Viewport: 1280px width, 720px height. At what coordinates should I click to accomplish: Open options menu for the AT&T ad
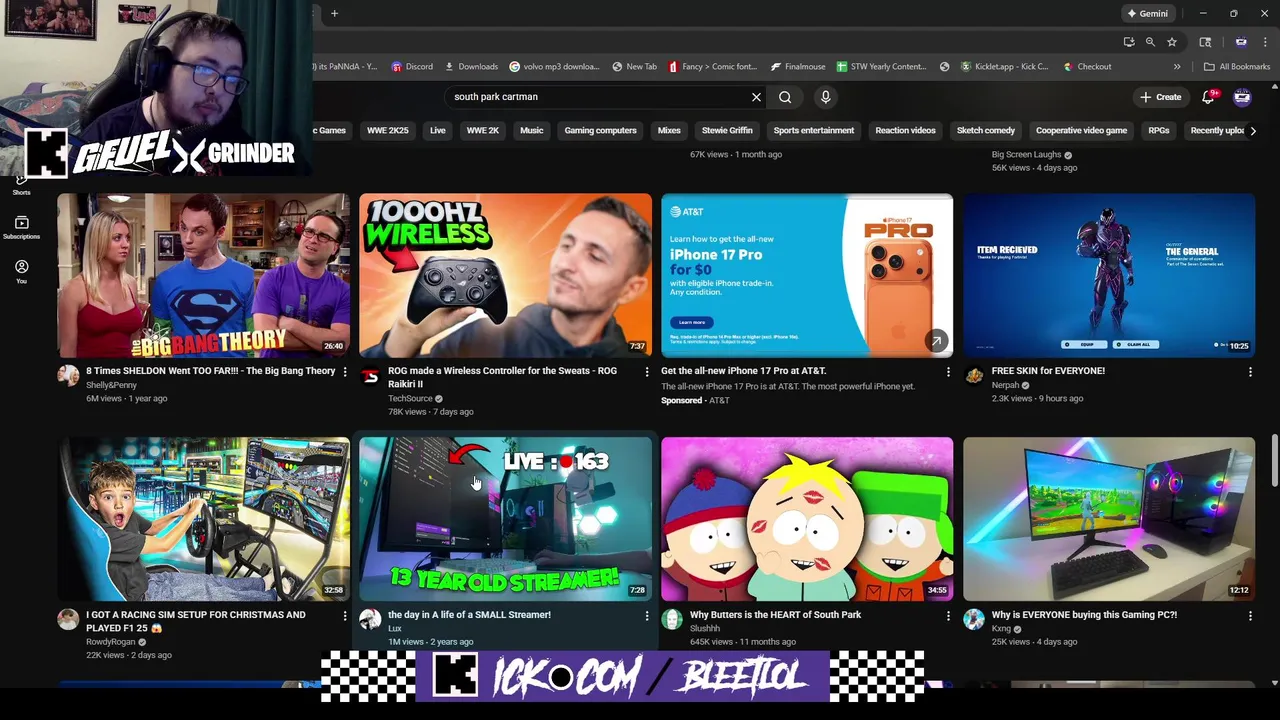point(948,372)
